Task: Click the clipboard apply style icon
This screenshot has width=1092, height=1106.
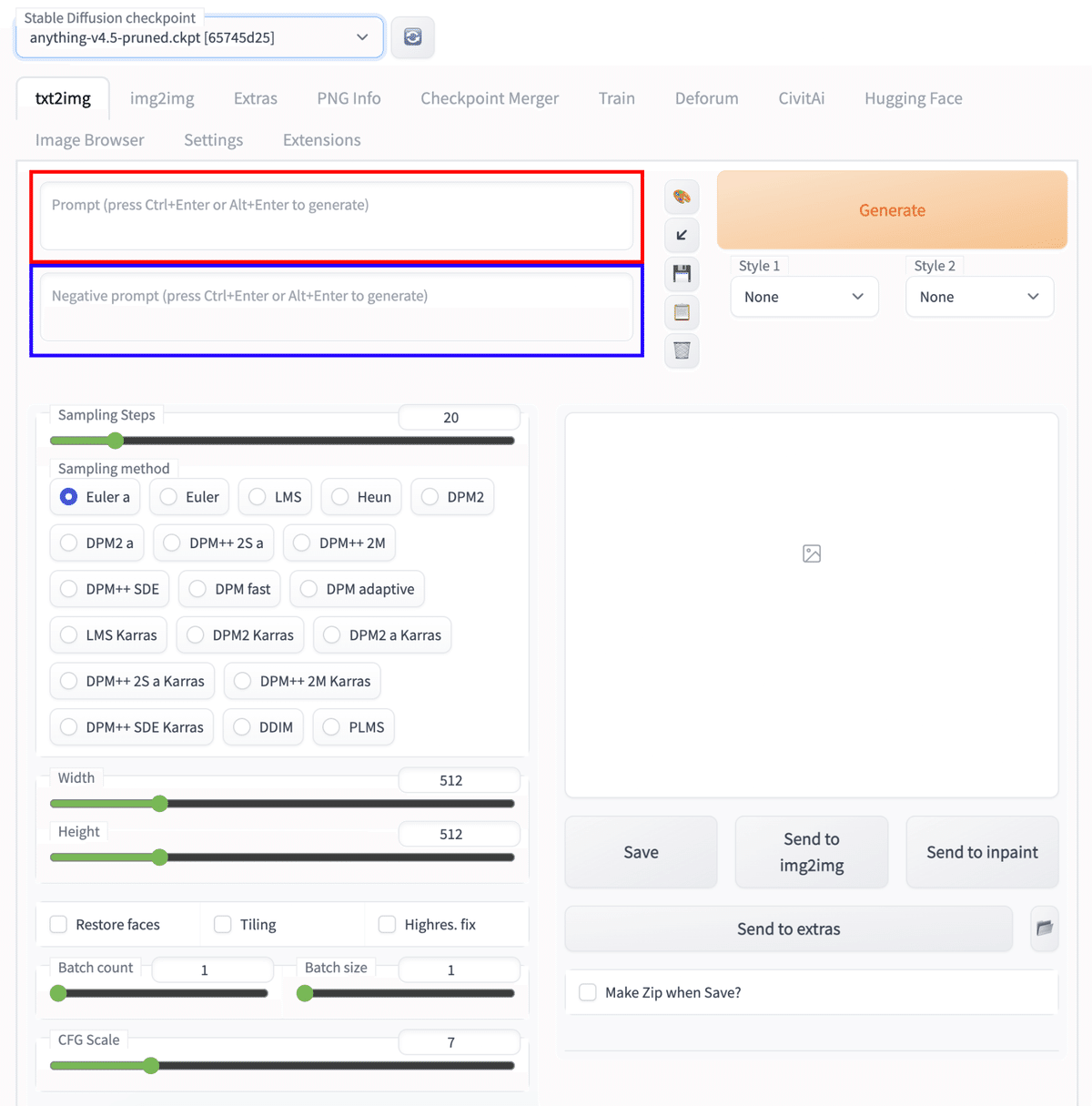Action: [682, 312]
